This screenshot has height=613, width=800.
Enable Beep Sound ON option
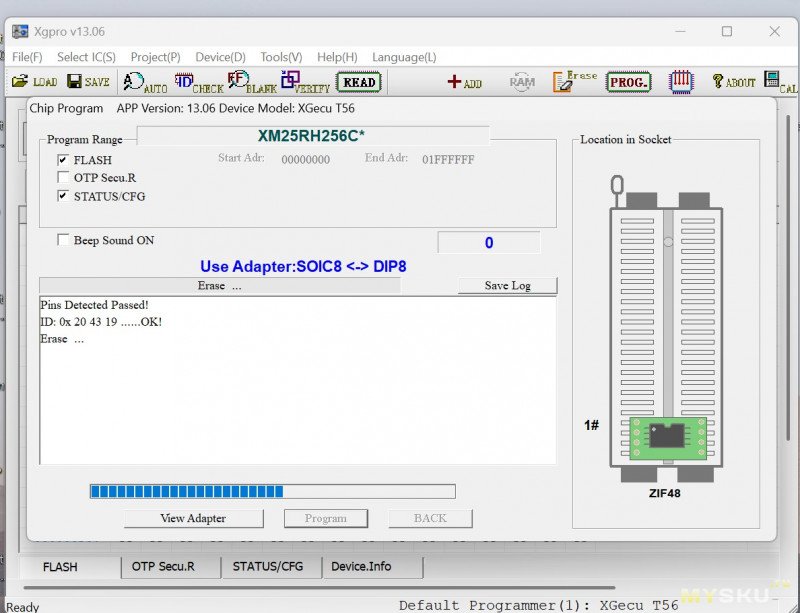[64, 240]
